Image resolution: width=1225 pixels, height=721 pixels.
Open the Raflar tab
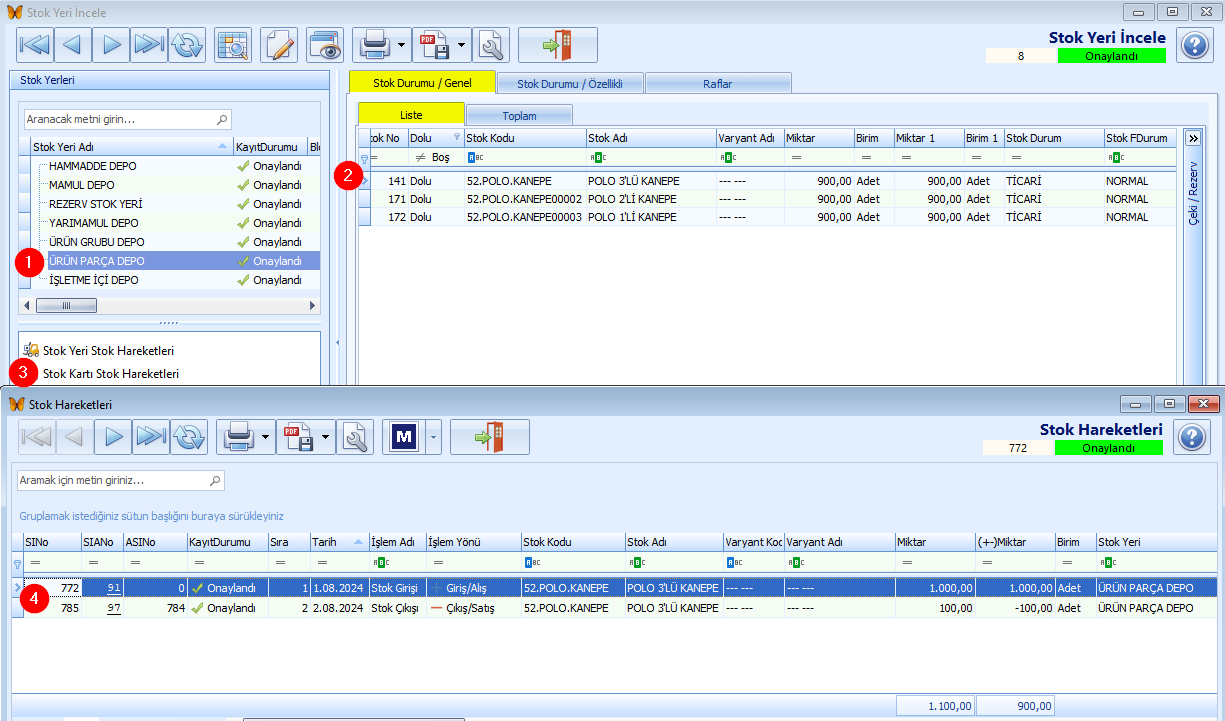pyautogui.click(x=718, y=83)
